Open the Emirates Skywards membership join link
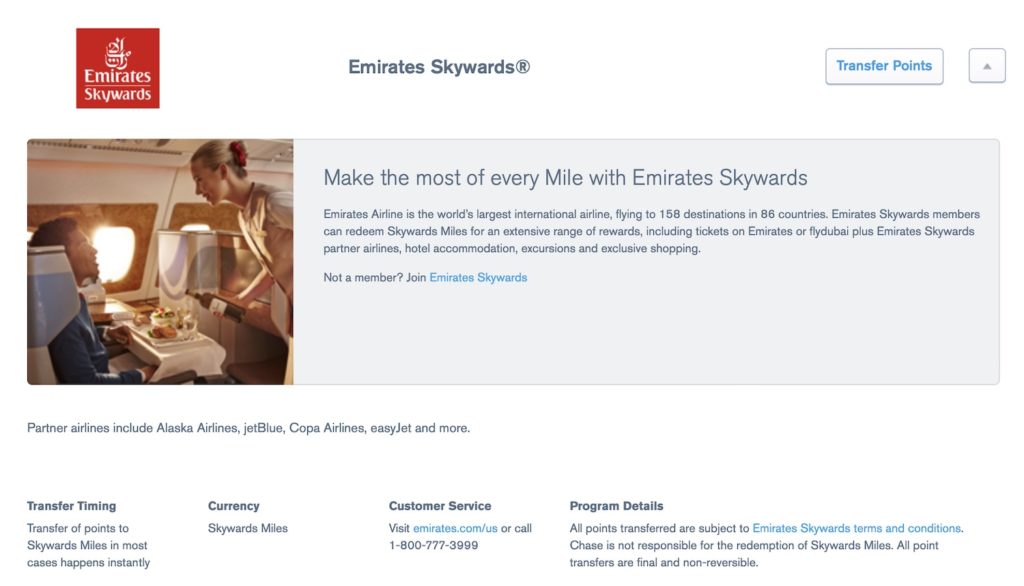This screenshot has width=1024, height=586. pos(477,277)
